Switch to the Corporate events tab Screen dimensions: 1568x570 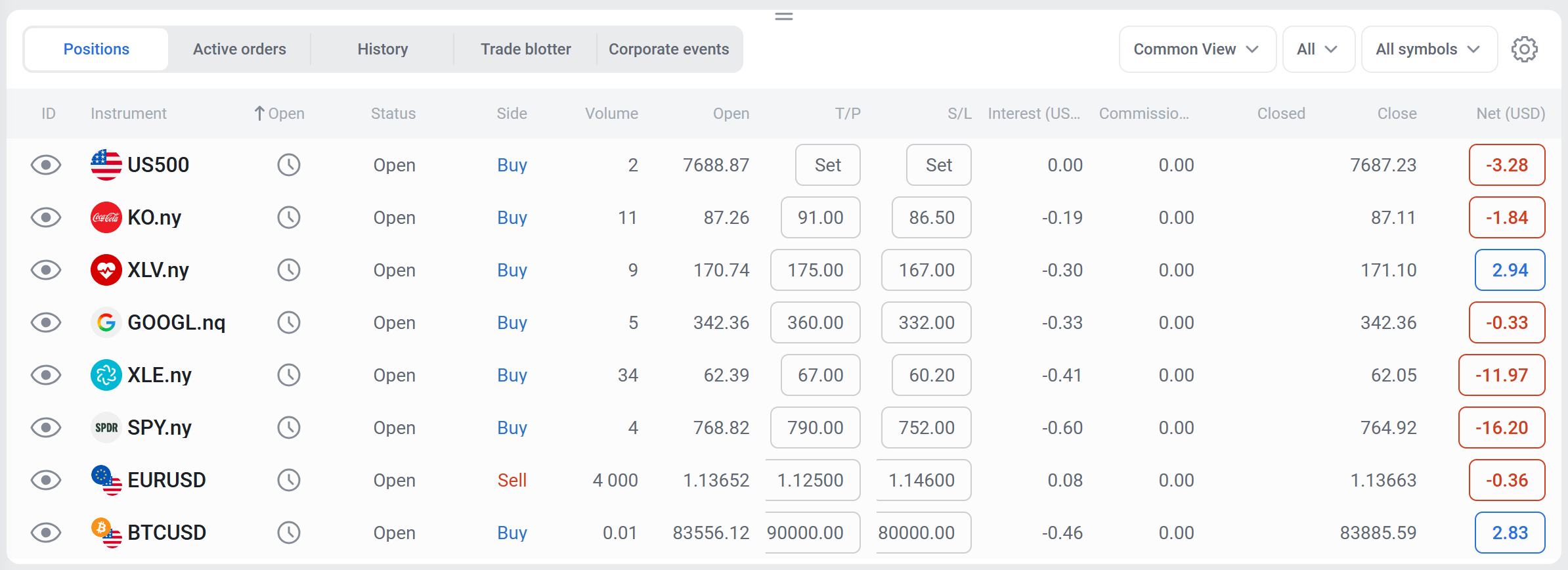[x=669, y=49]
